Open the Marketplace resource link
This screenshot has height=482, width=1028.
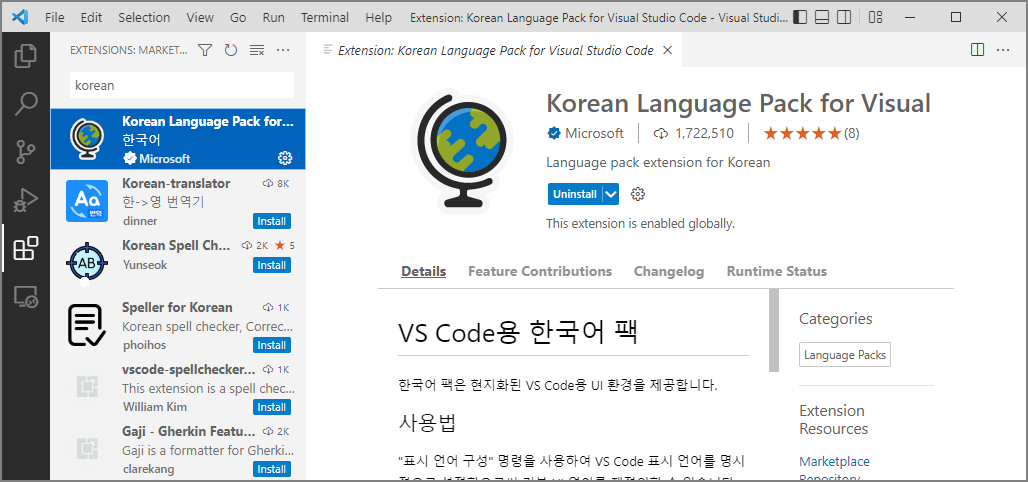click(834, 462)
